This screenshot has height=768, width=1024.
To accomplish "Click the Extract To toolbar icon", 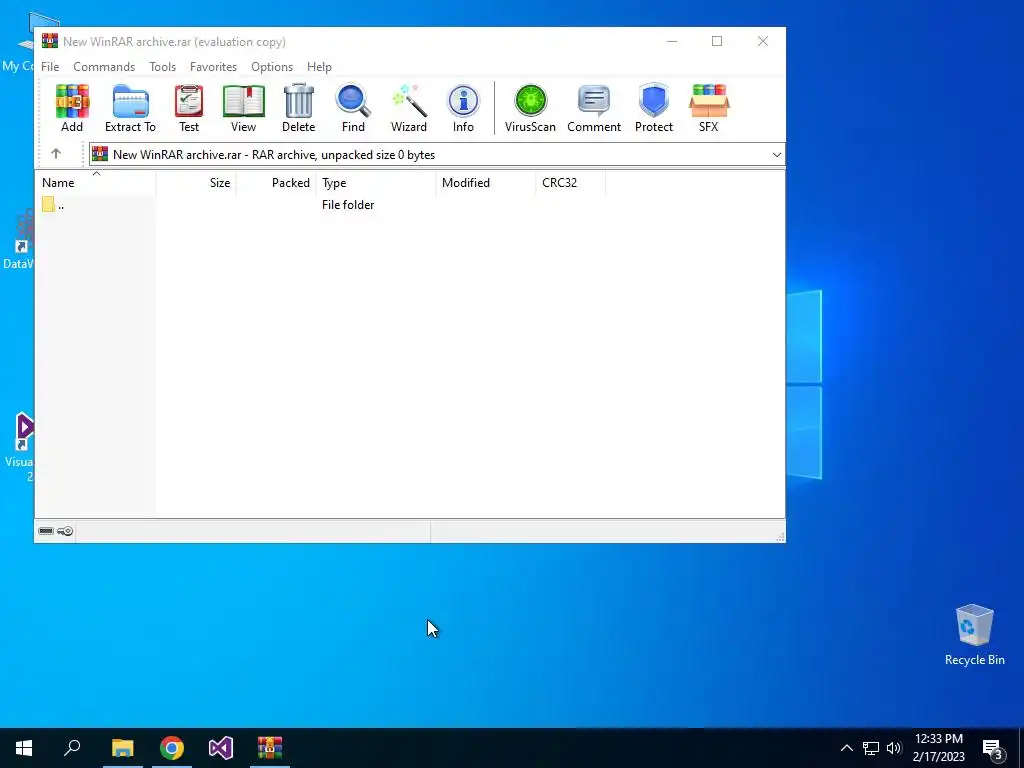I will pos(130,108).
